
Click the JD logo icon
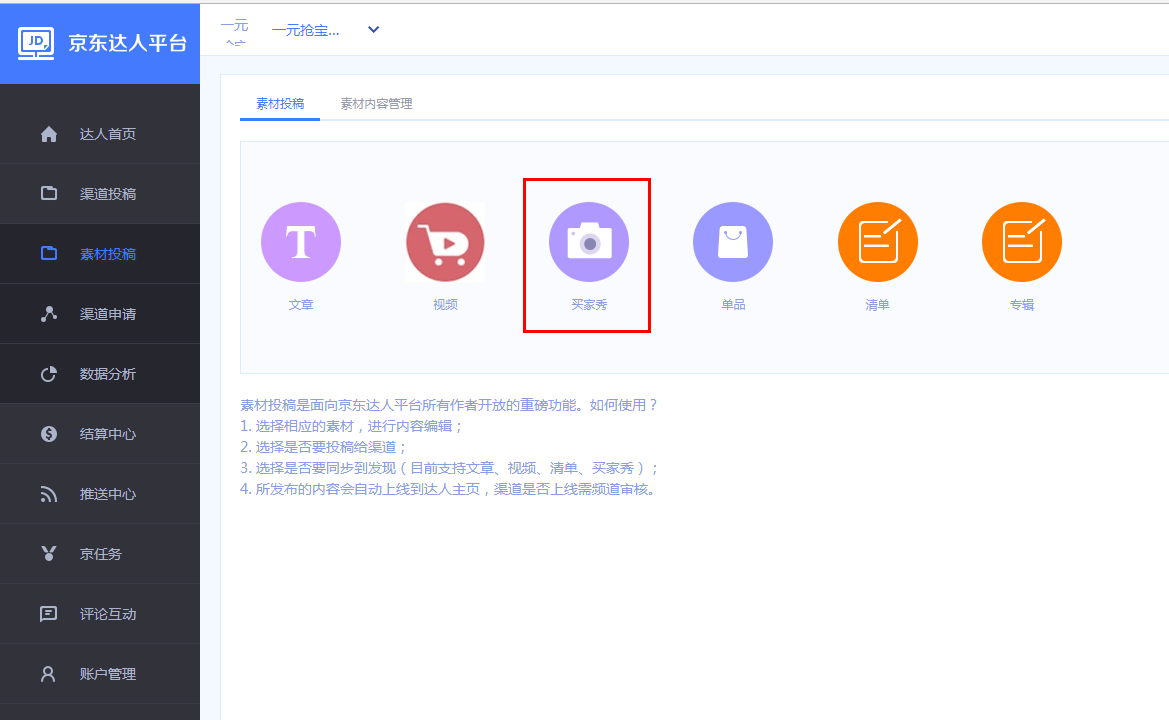[x=36, y=42]
